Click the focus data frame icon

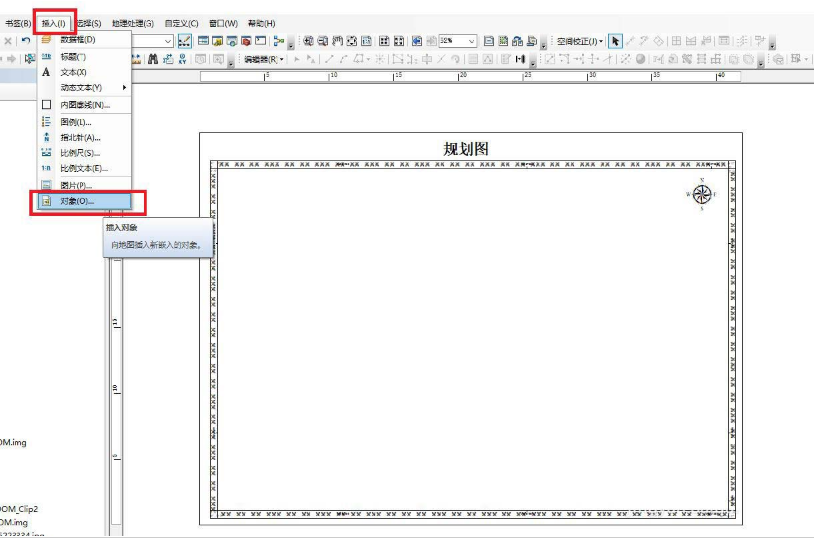[503, 41]
